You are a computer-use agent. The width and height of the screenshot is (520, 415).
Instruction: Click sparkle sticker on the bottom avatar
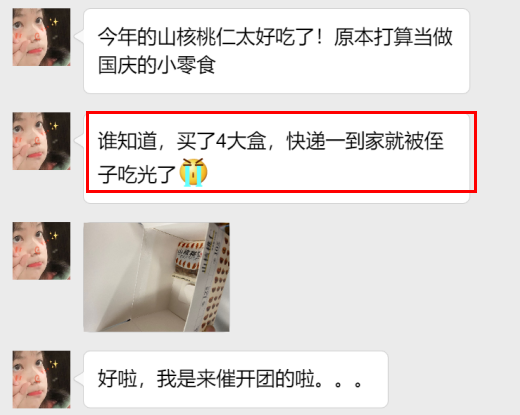tap(54, 364)
